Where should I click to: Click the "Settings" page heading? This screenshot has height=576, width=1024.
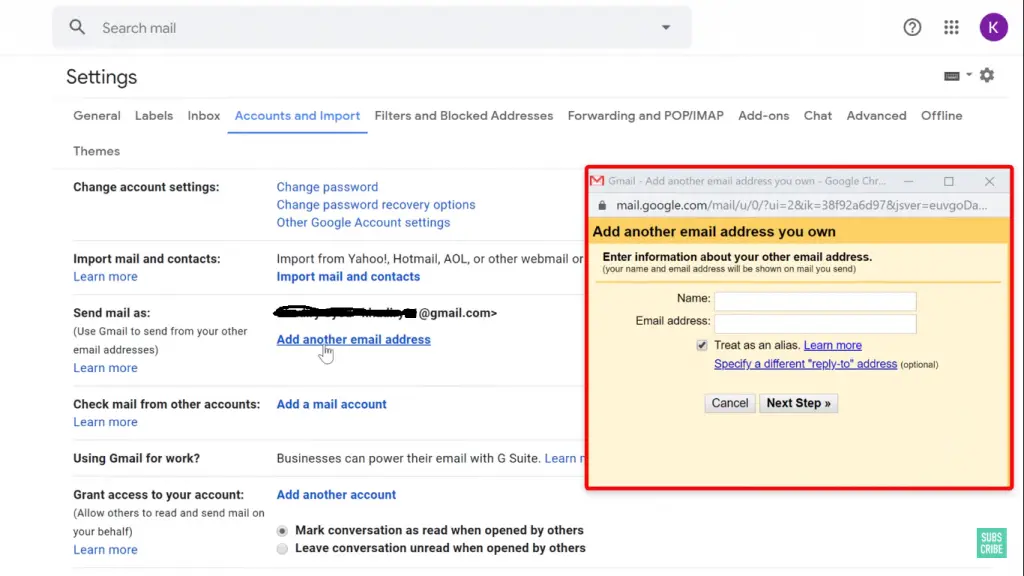(101, 77)
